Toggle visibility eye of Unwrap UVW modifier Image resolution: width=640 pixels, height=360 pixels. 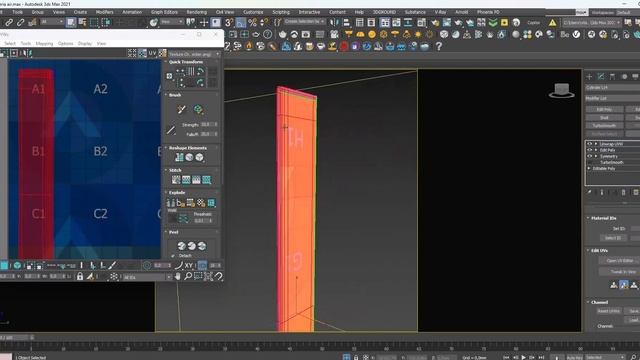click(x=589, y=144)
